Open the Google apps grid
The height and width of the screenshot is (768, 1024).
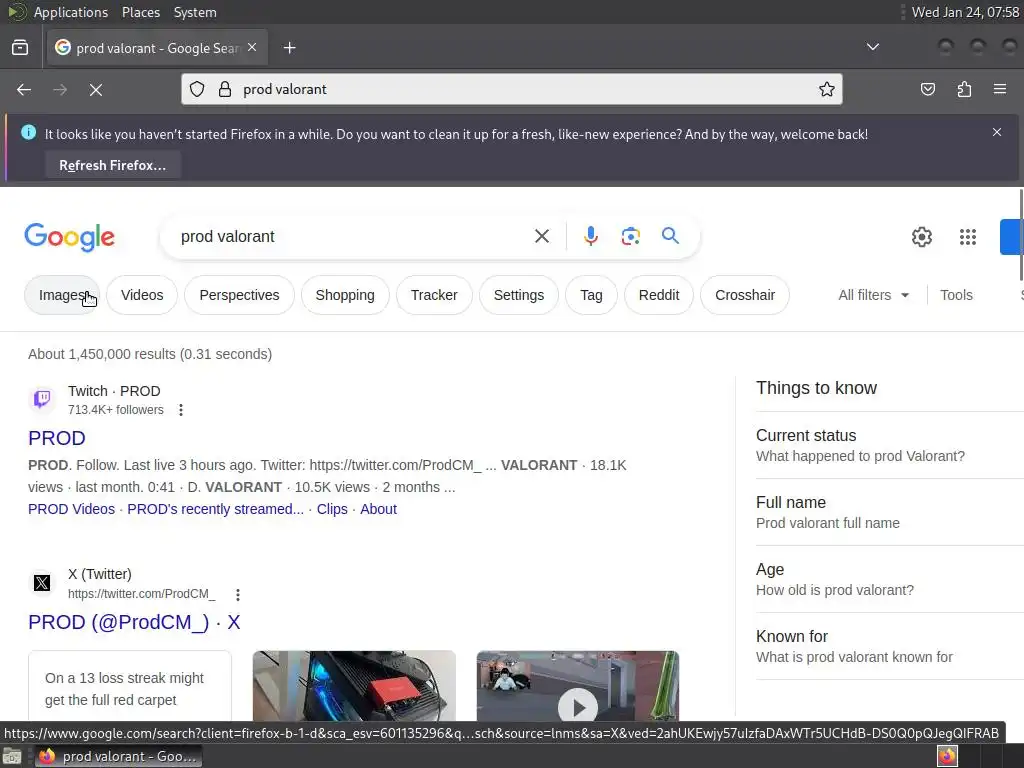pyautogui.click(x=968, y=236)
